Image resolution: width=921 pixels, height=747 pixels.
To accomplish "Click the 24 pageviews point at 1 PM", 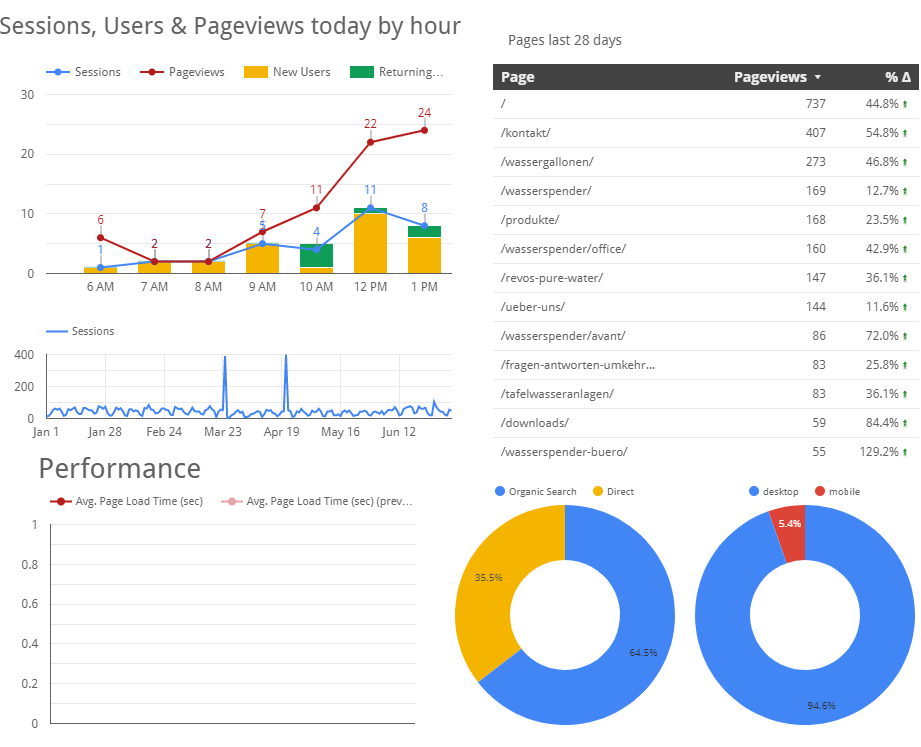I will 424,130.
